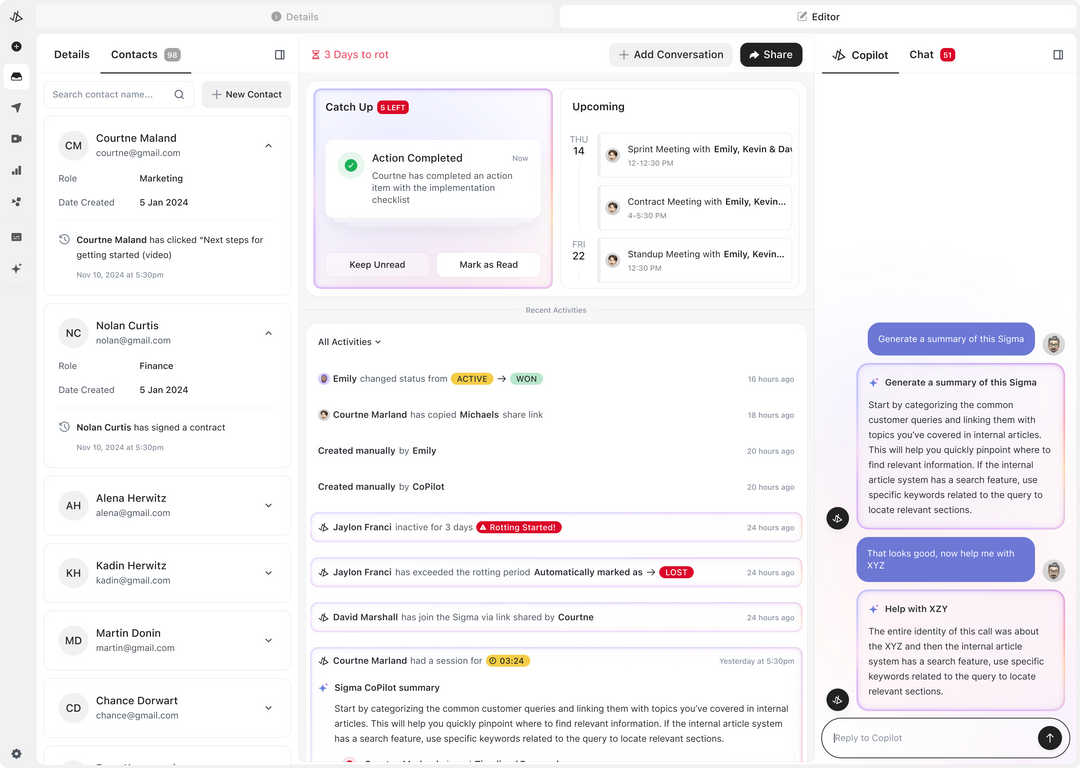The image size is (1080, 768).
Task: Expand the Alena Herwitz contact card
Action: tap(268, 505)
